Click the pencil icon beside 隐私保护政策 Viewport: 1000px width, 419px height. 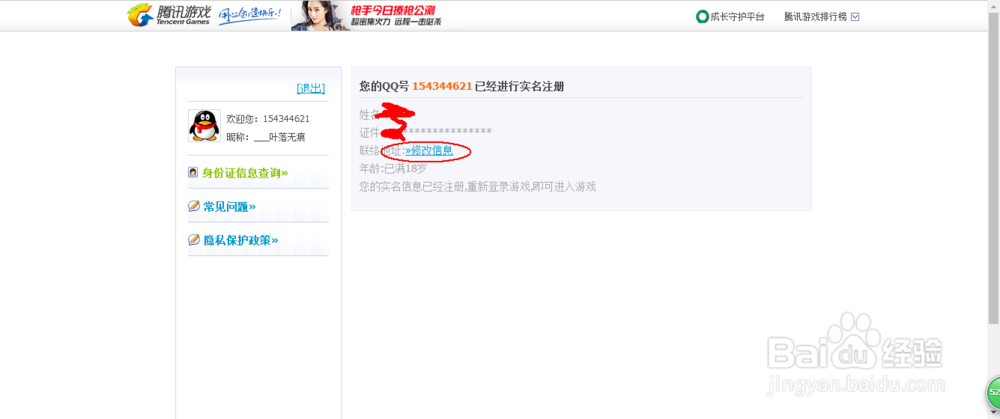(x=194, y=240)
